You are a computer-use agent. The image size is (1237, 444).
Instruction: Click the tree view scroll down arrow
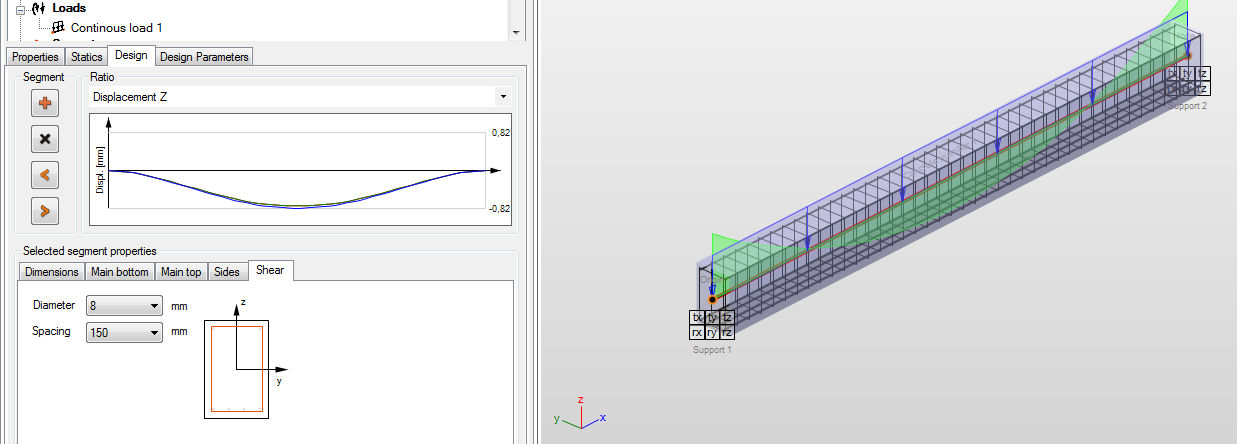[x=516, y=32]
